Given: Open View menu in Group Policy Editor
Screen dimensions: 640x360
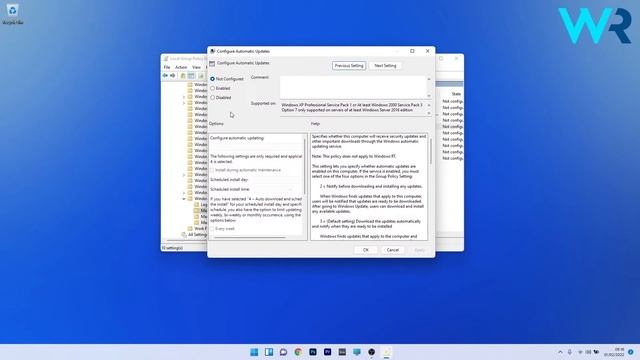Looking at the screenshot, I should point(196,67).
